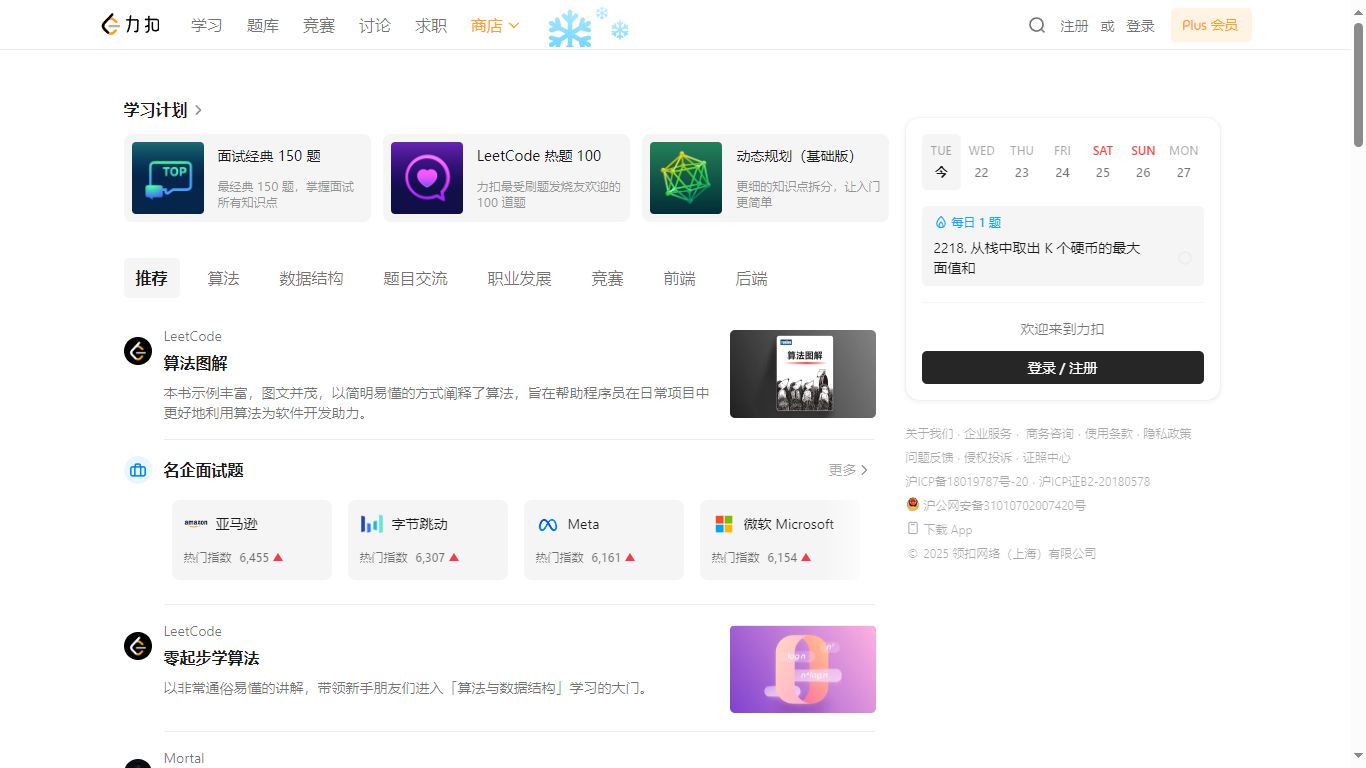Click the 算法图解 book cover thumbnail
Screen dimensions: 1366x768
pyautogui.click(x=802, y=373)
